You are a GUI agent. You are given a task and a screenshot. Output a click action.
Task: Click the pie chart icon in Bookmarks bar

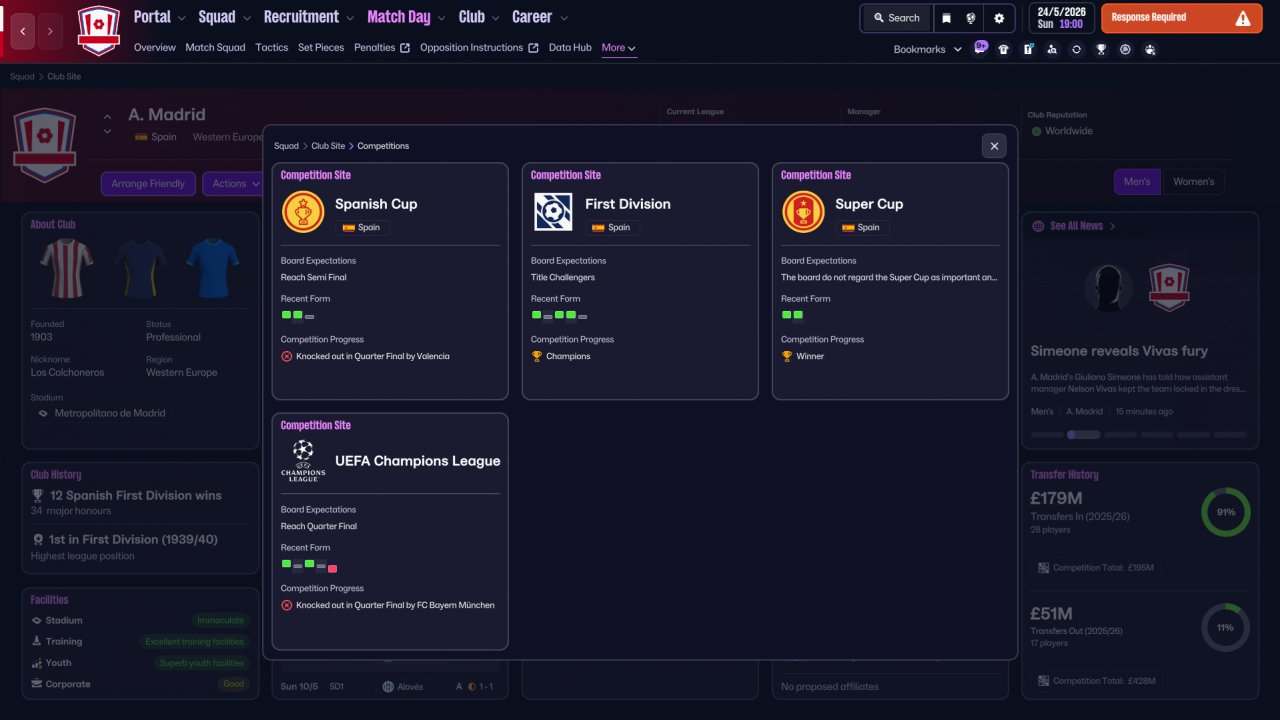(x=1125, y=49)
